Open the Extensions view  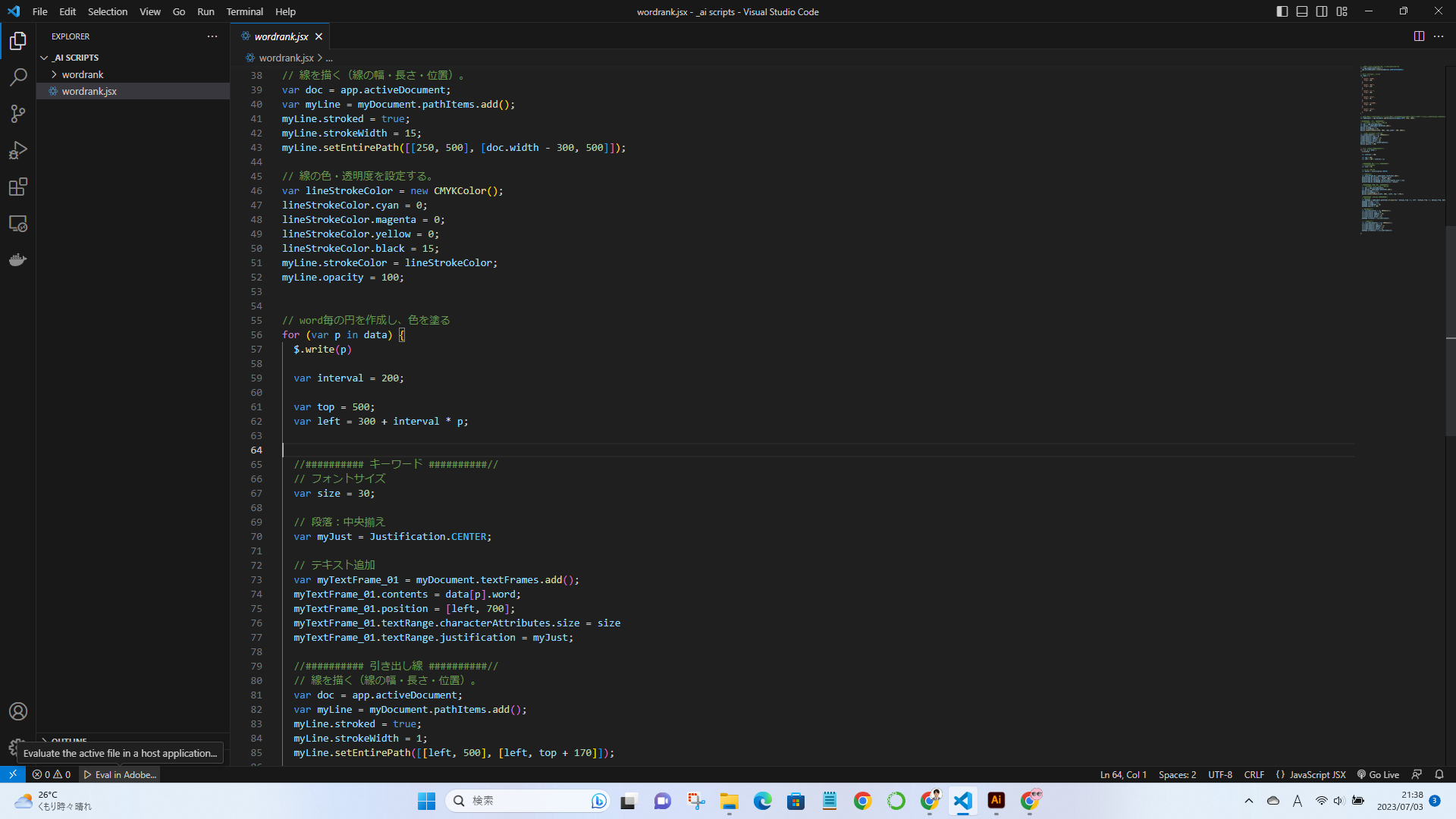pyautogui.click(x=18, y=187)
